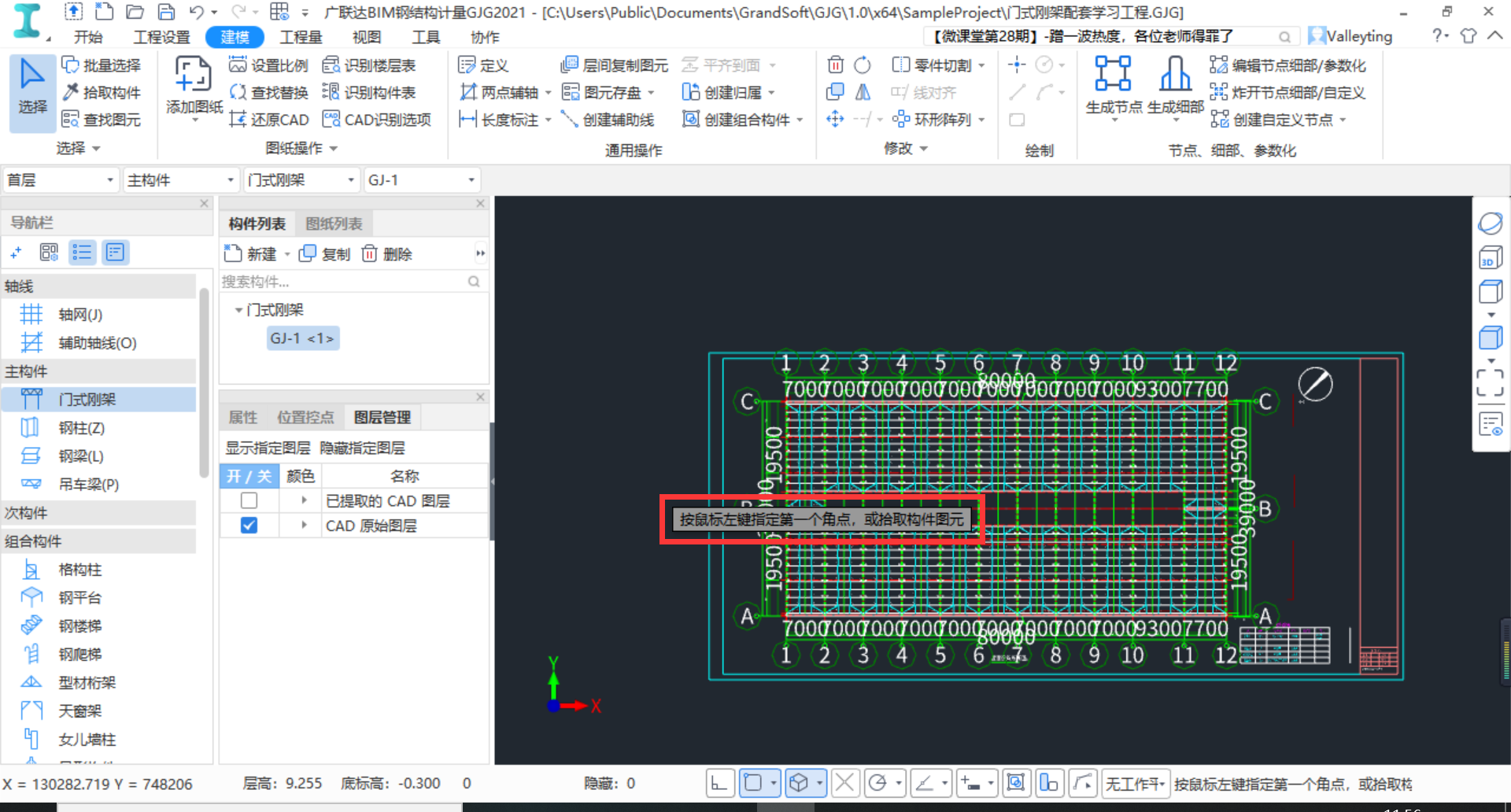Screen dimensions: 1511x812
Task: Click the 定义 button
Action: coord(484,65)
